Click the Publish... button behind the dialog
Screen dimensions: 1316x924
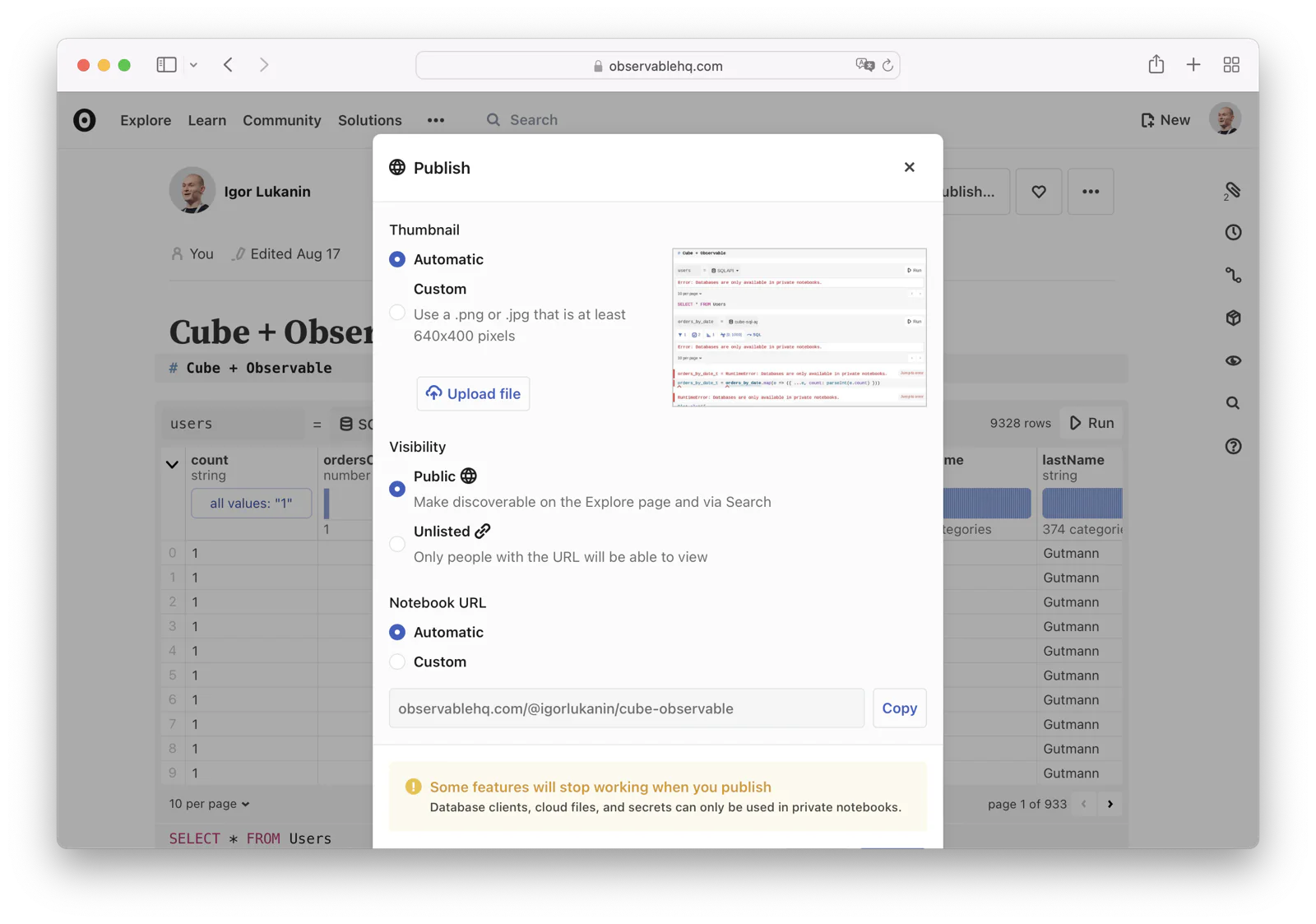pyautogui.click(x=975, y=192)
